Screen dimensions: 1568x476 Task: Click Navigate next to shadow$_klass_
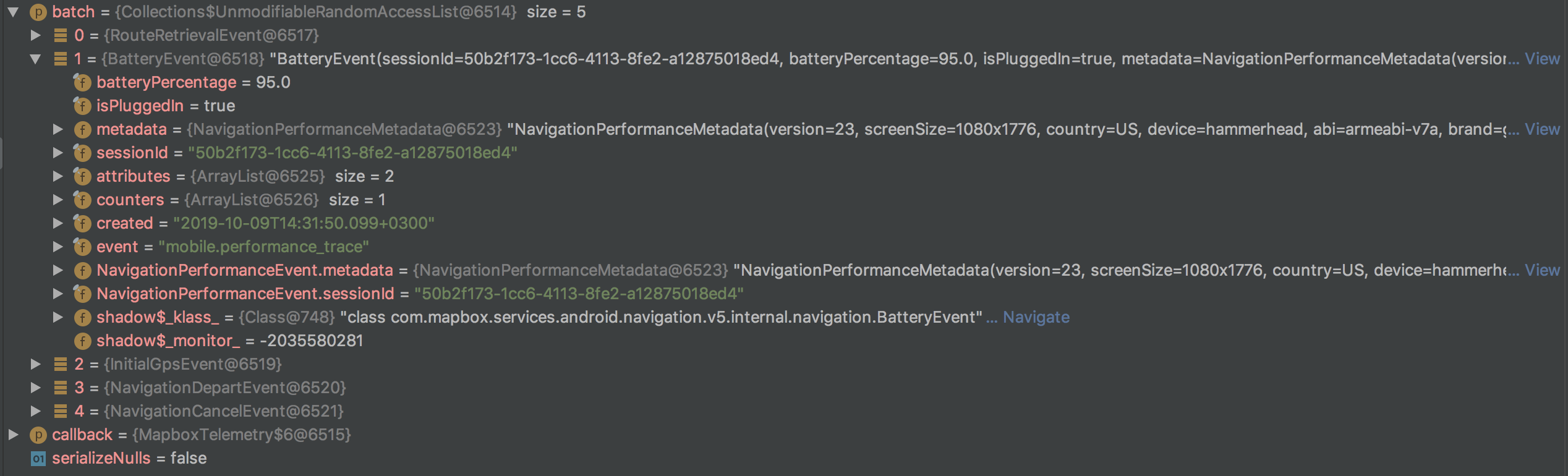pyautogui.click(x=1036, y=317)
